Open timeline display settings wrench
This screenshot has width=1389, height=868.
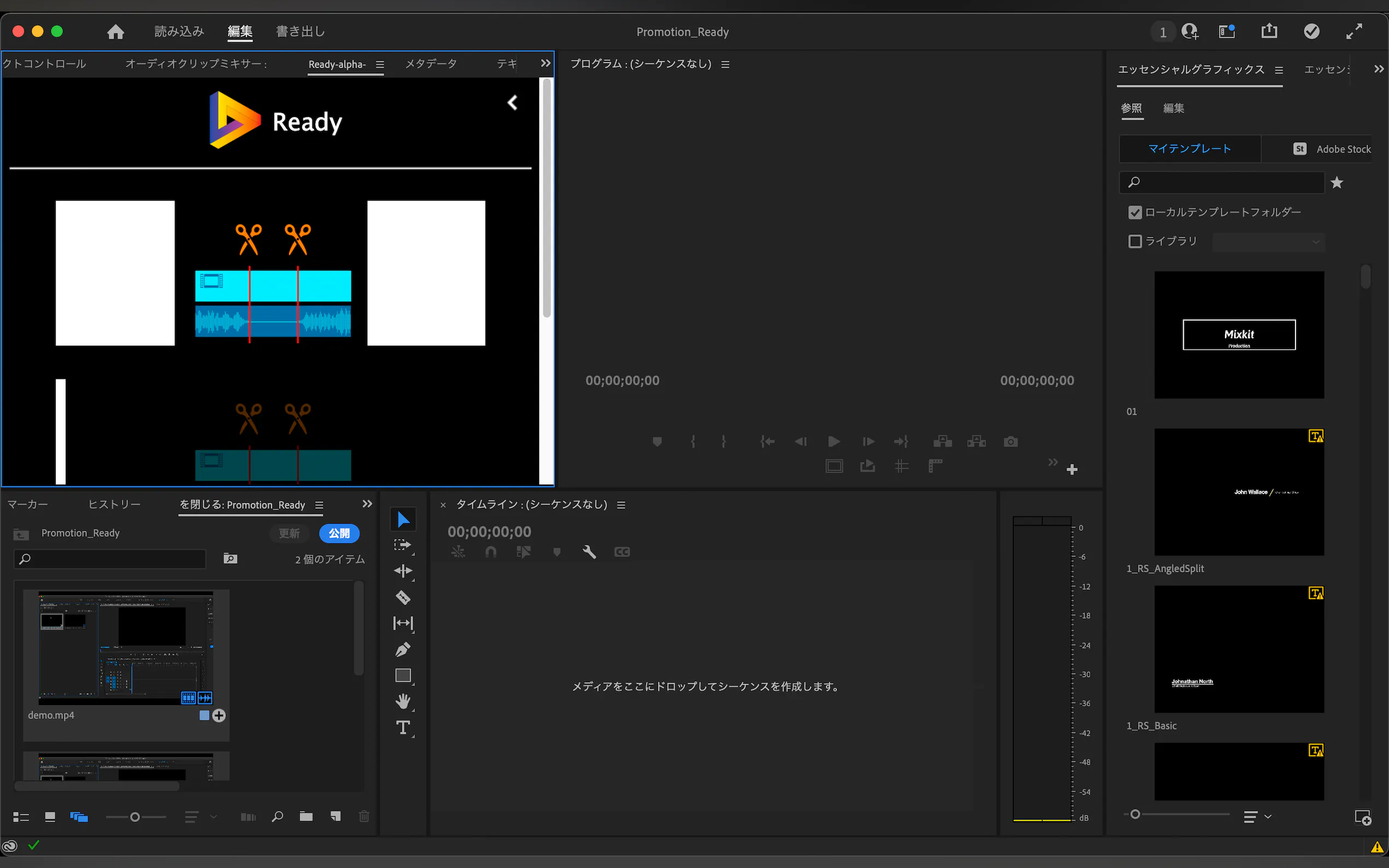pyautogui.click(x=589, y=552)
